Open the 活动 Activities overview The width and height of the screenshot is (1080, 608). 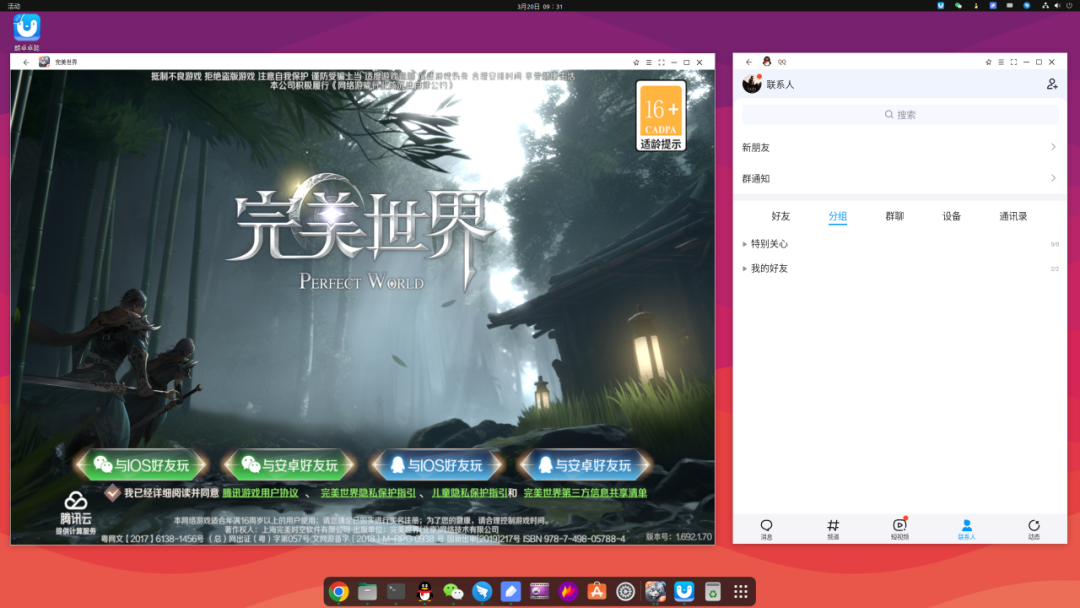(x=14, y=6)
